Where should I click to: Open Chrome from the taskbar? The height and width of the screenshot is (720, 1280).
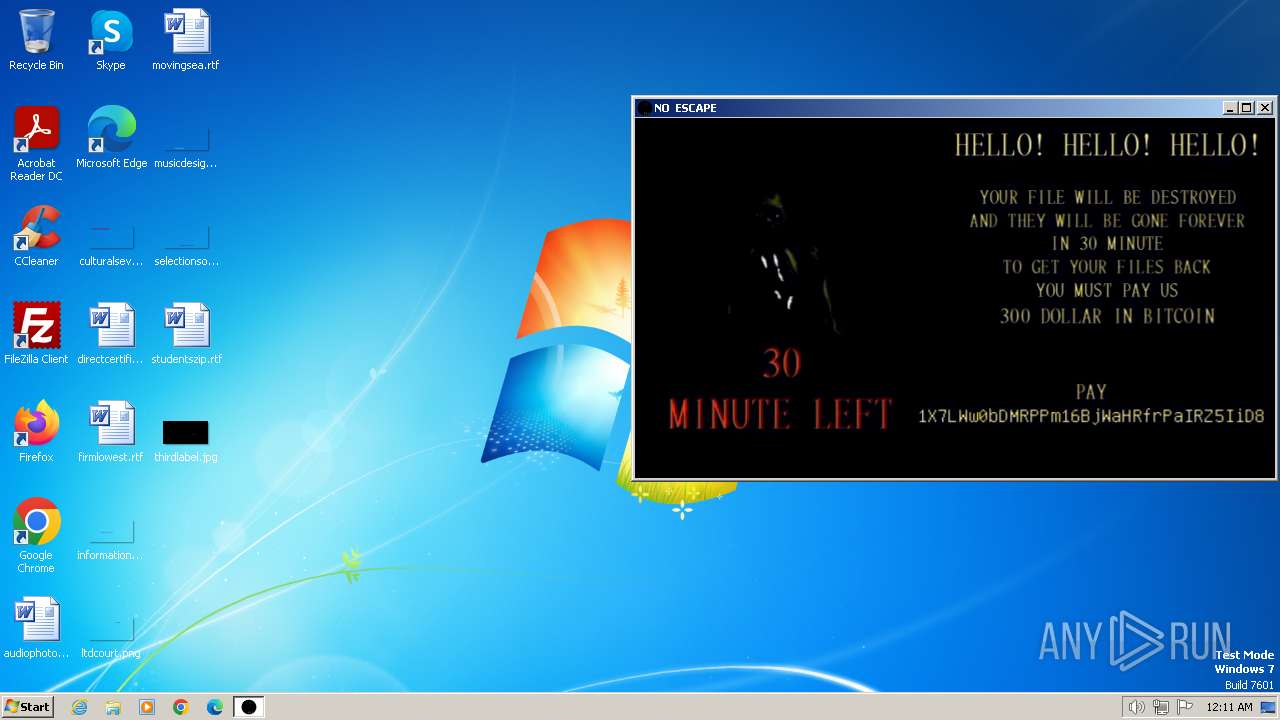click(x=181, y=707)
